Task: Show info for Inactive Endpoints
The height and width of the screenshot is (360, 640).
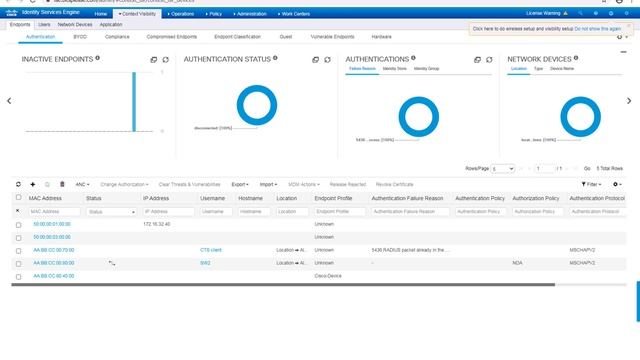Action: 98,58
